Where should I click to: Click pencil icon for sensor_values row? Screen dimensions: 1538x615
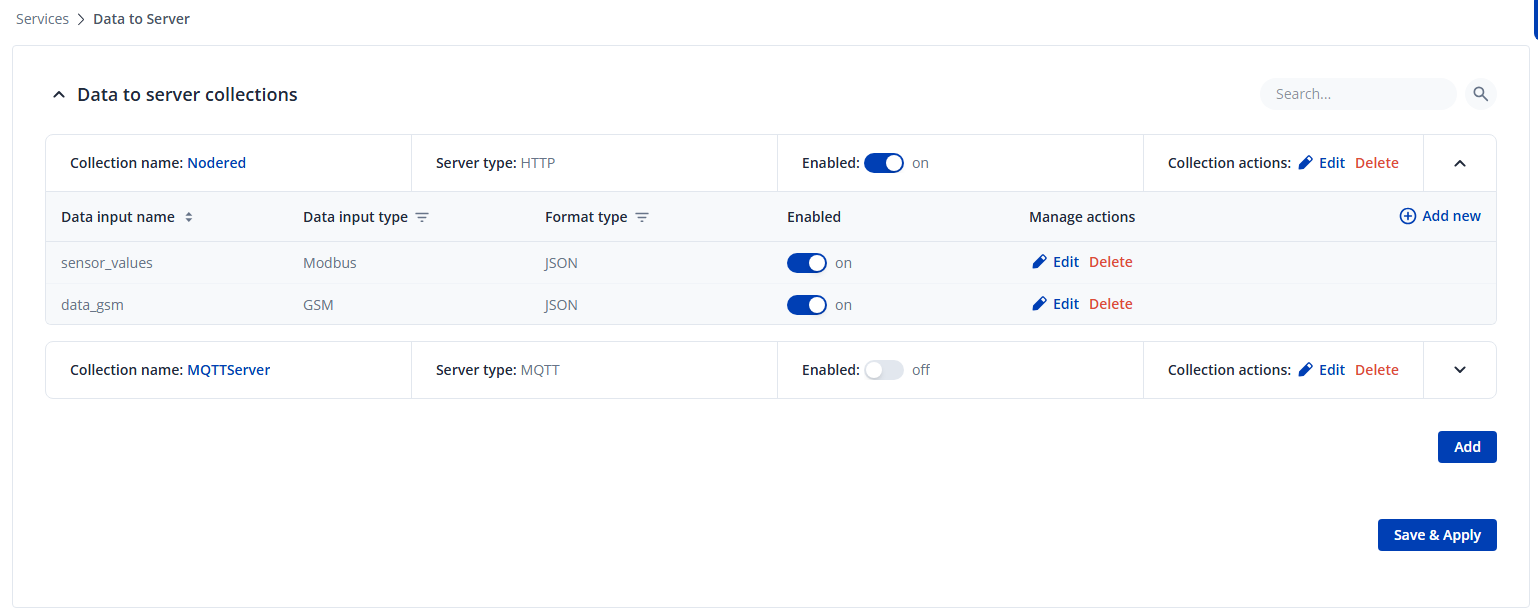click(1039, 262)
